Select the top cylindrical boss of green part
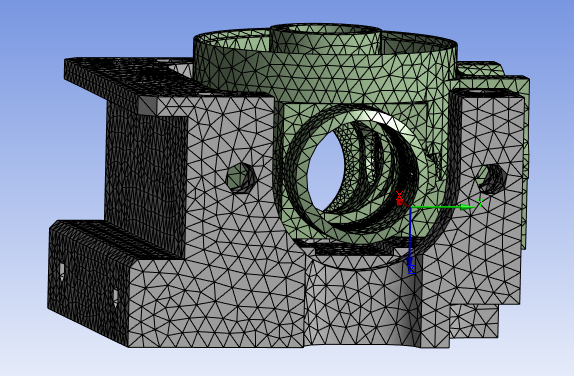574x376 pixels. point(325,38)
